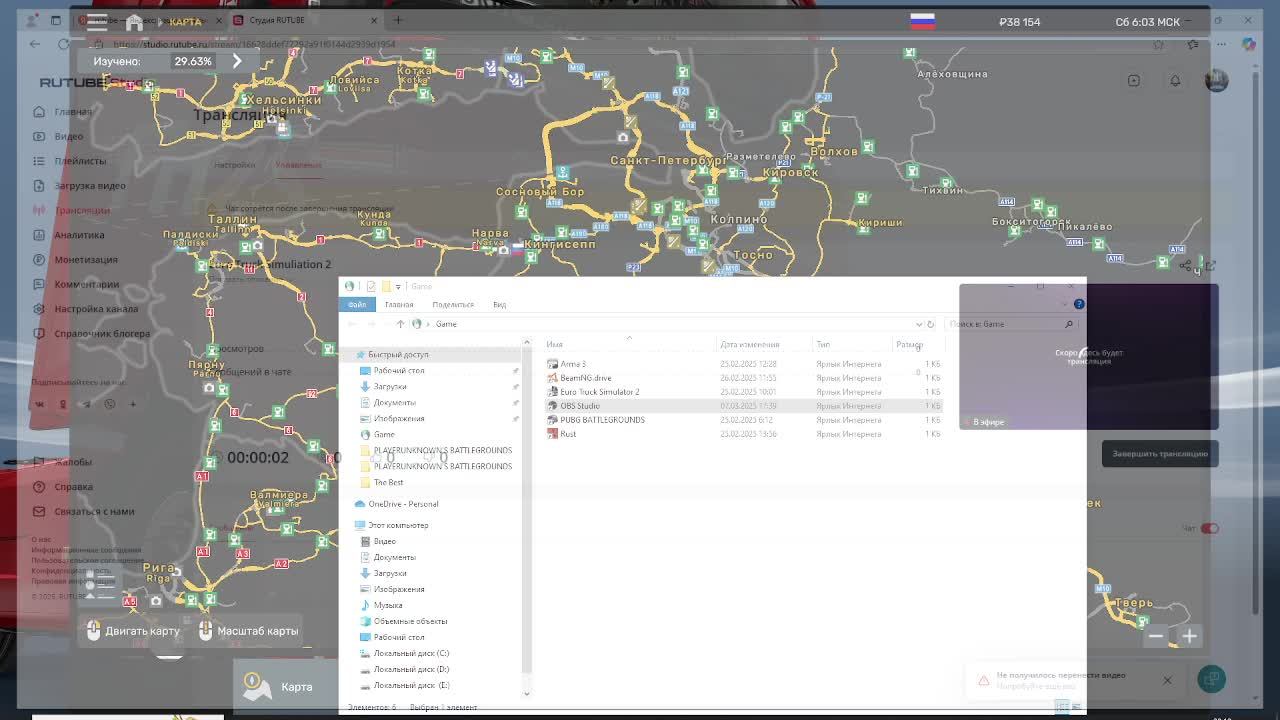1280x720 pixels.
Task: Open the user avatar in RUTUBE header
Action: click(1217, 80)
